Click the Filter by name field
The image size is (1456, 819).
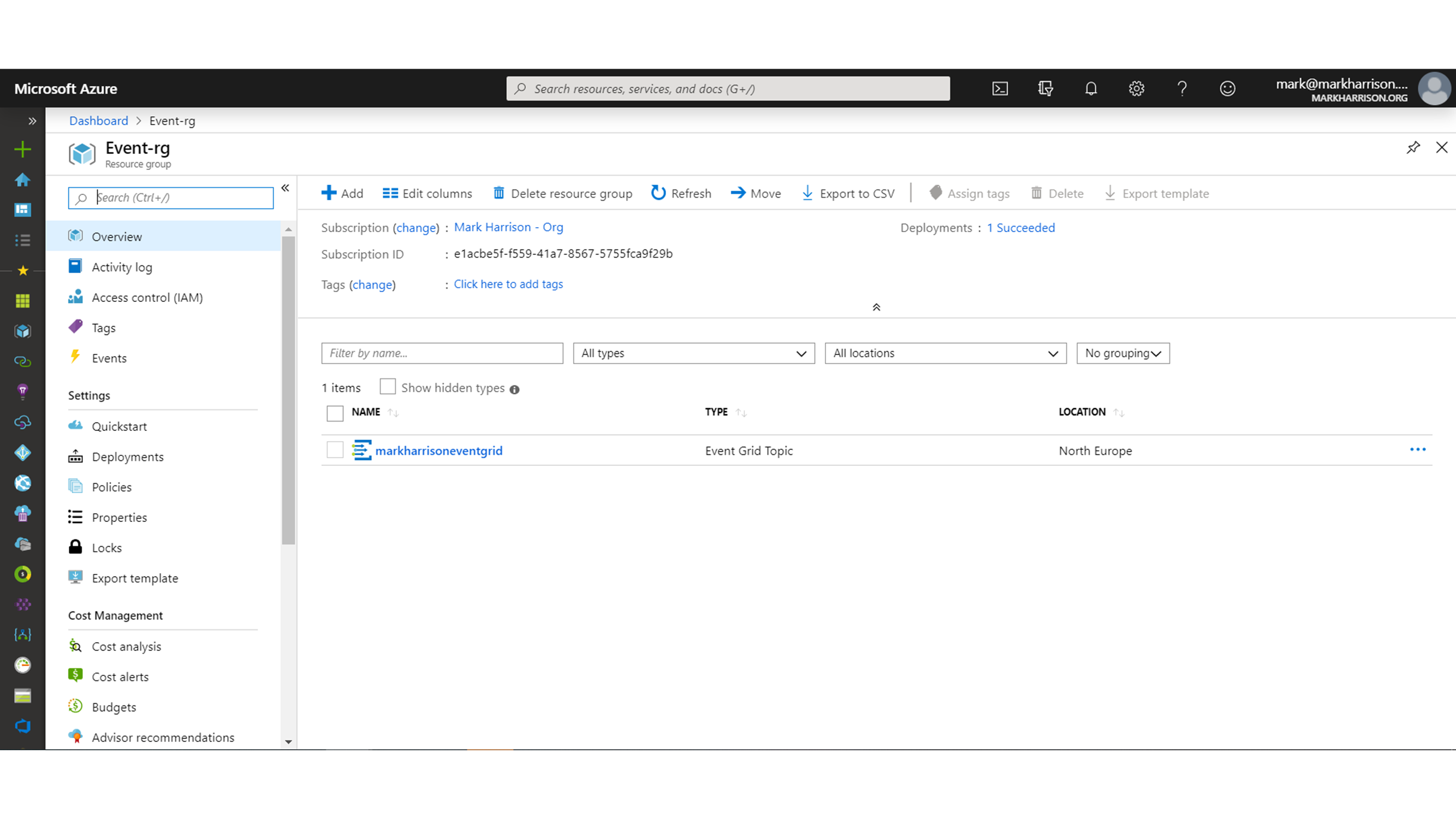(442, 353)
